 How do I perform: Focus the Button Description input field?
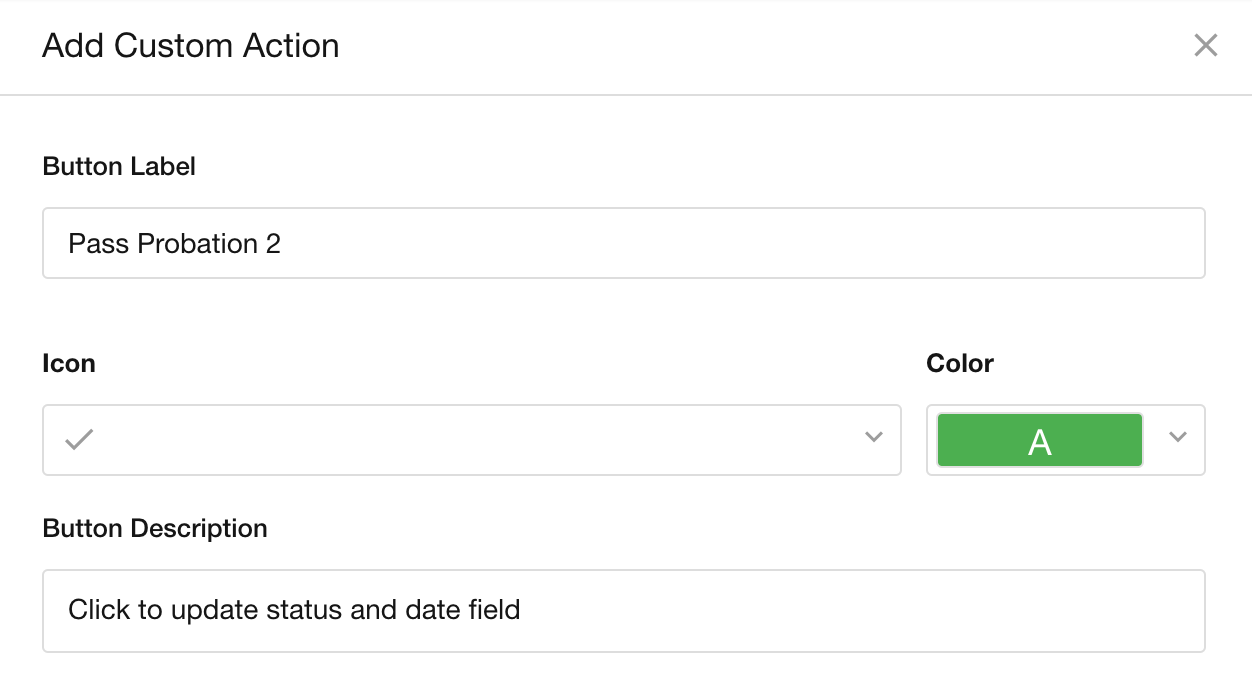click(623, 610)
